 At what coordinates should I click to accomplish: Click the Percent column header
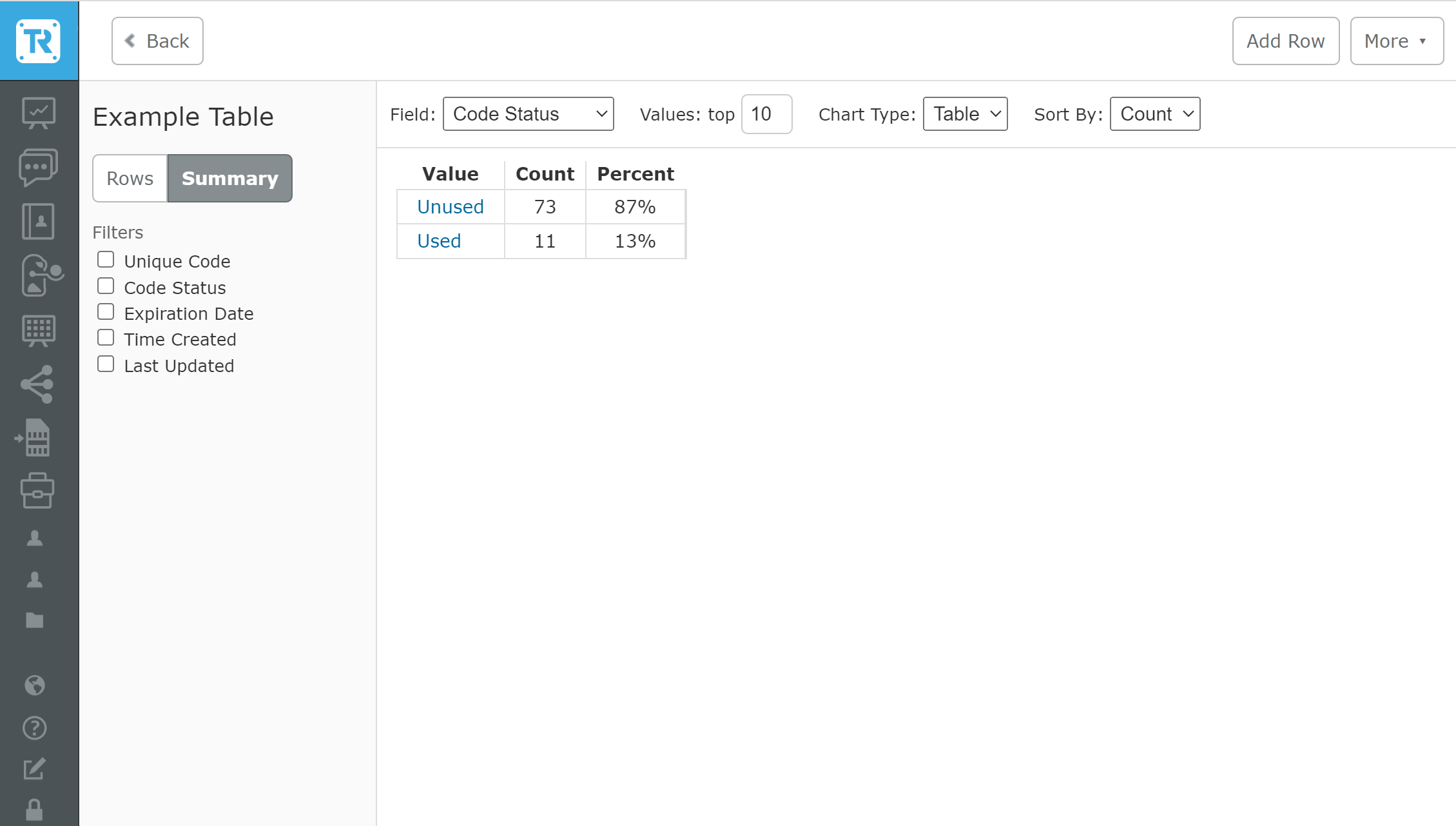636,174
